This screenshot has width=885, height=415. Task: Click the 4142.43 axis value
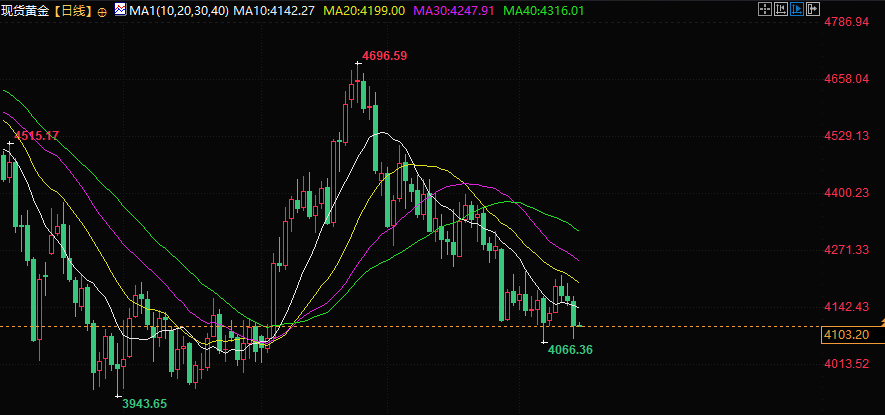pyautogui.click(x=846, y=307)
